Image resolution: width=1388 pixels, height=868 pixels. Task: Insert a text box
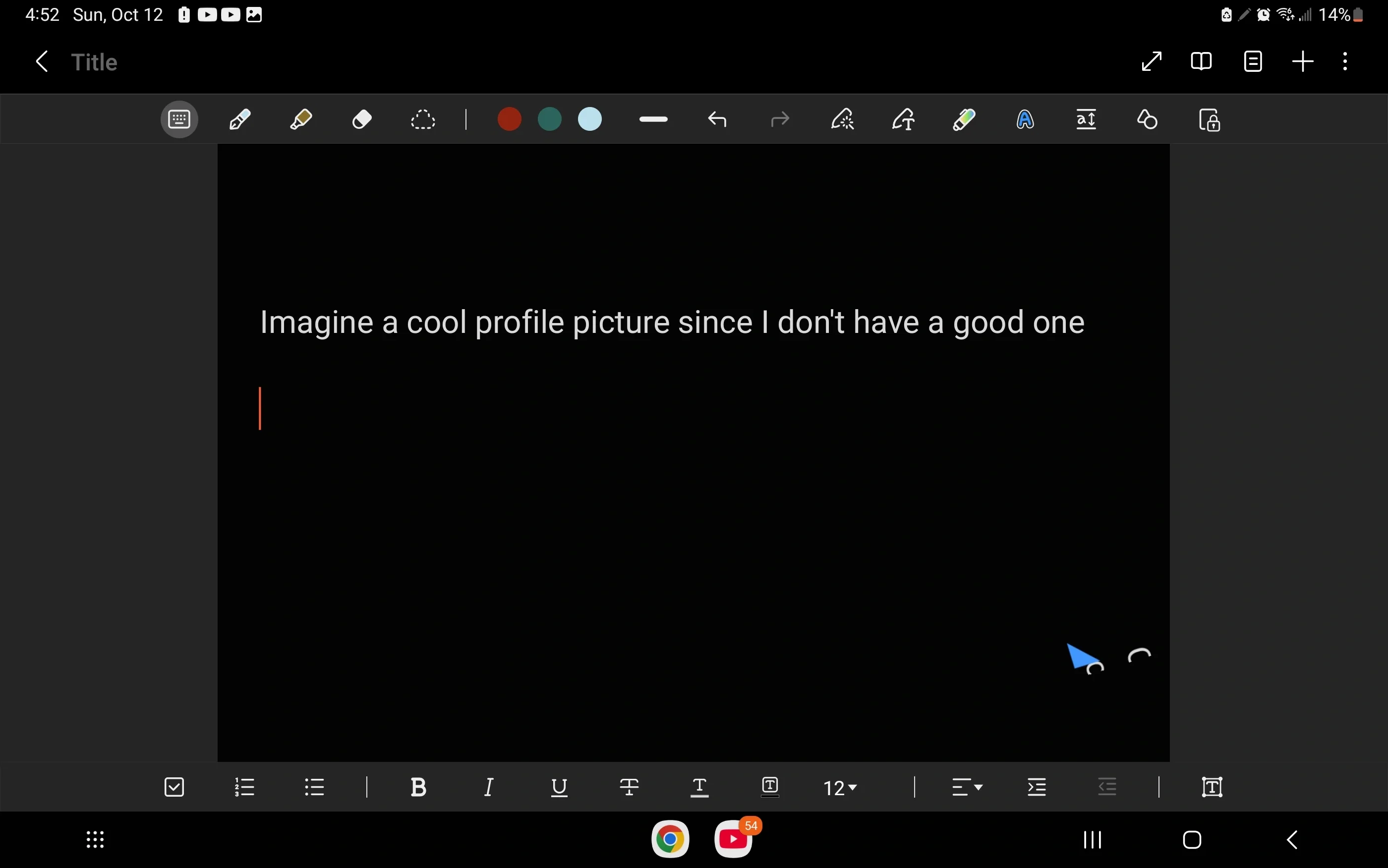coord(1213,787)
